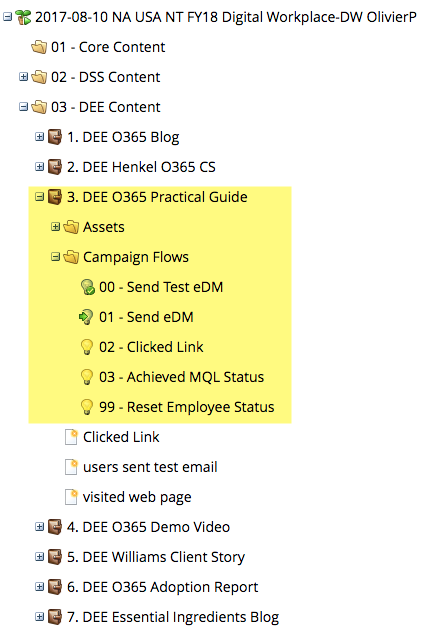426x633 pixels.
Task: Open 7. DEE Essential Ingredients Blog
Action: point(173,617)
